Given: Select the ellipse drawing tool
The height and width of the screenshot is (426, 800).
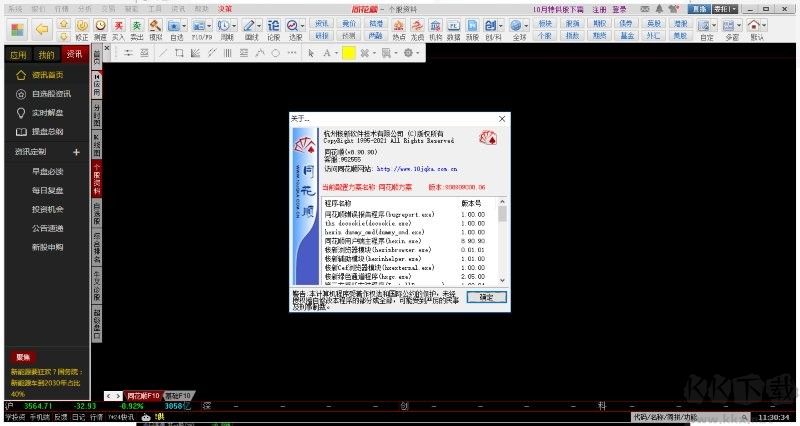Looking at the screenshot, I should click(x=276, y=53).
